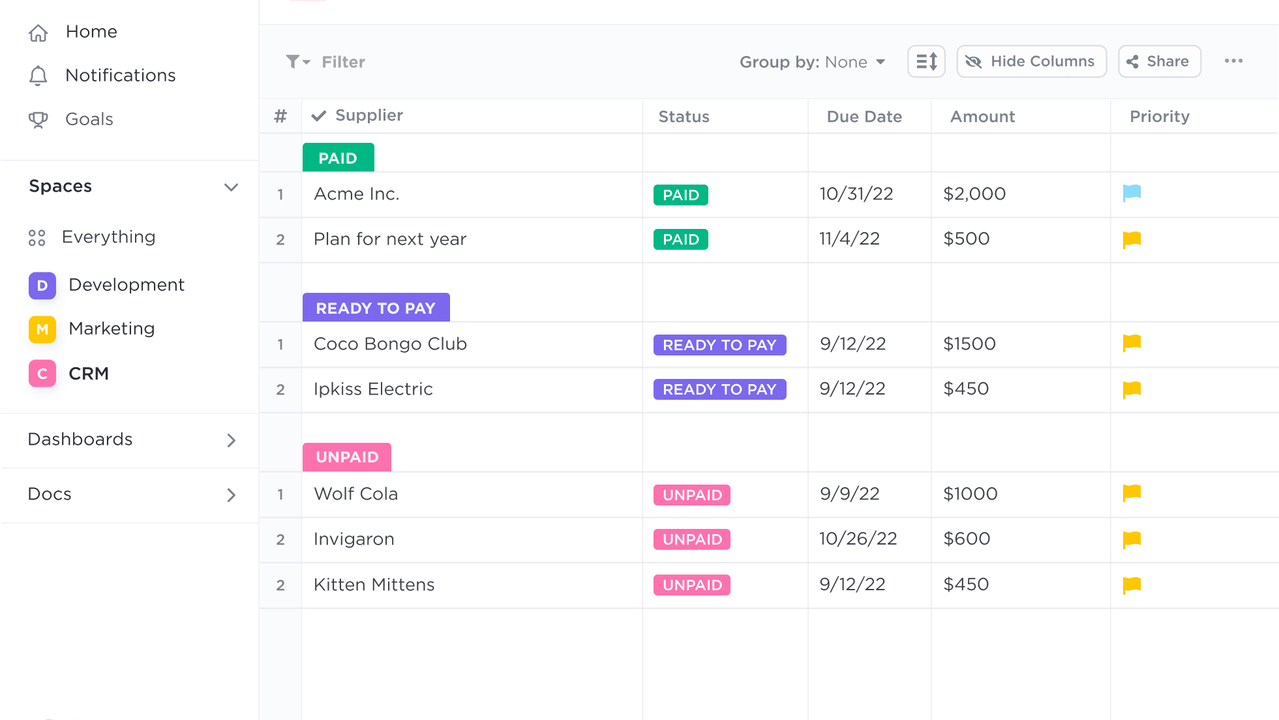Open Goals from the sidebar
This screenshot has width=1279, height=720.
(x=90, y=119)
